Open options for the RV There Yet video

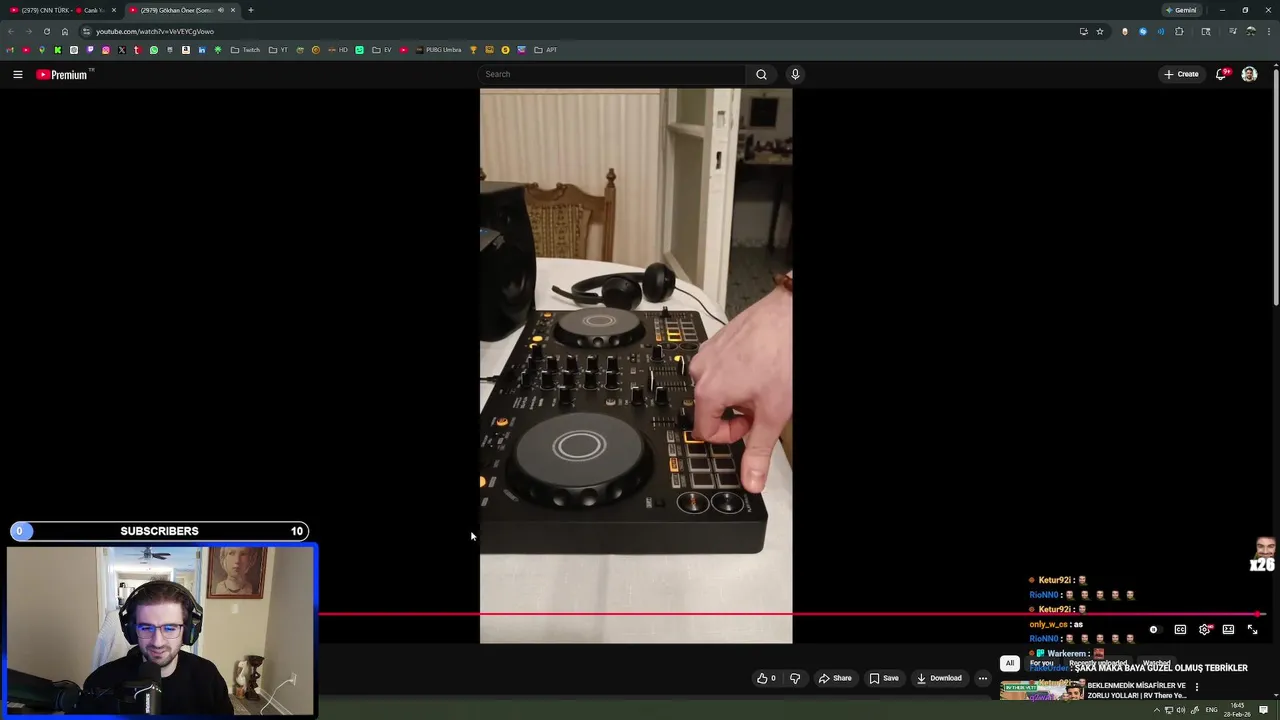pos(1196,687)
